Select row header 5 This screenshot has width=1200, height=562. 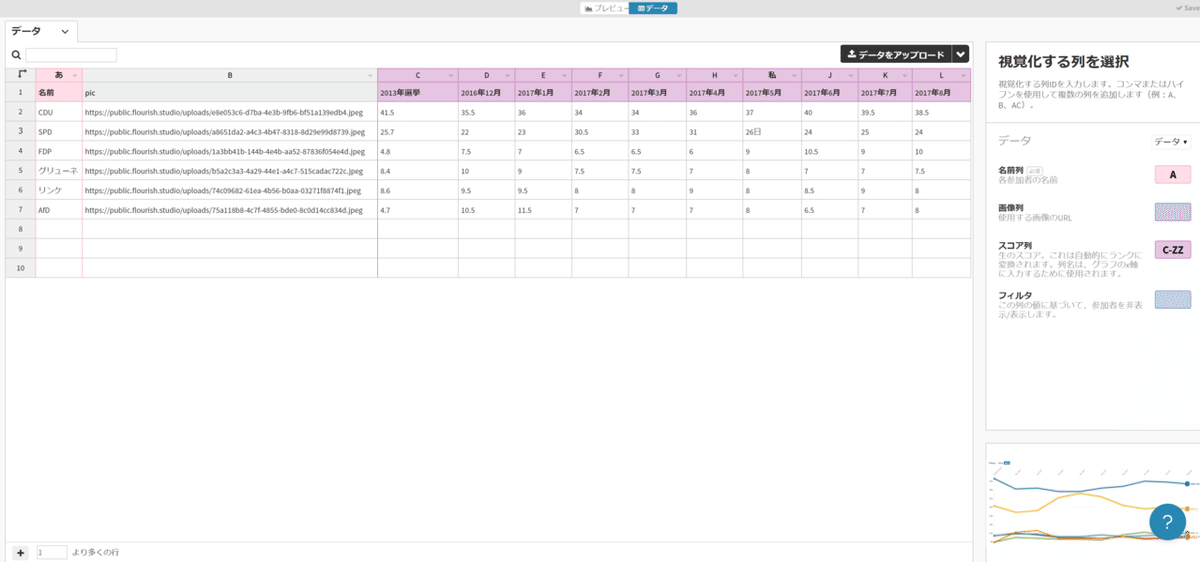(x=20, y=171)
